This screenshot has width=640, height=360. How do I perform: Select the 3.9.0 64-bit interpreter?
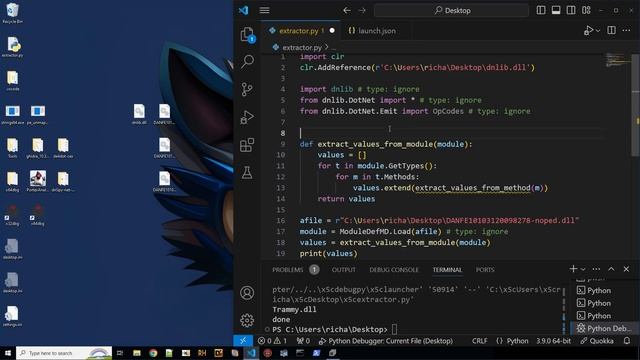pyautogui.click(x=553, y=341)
